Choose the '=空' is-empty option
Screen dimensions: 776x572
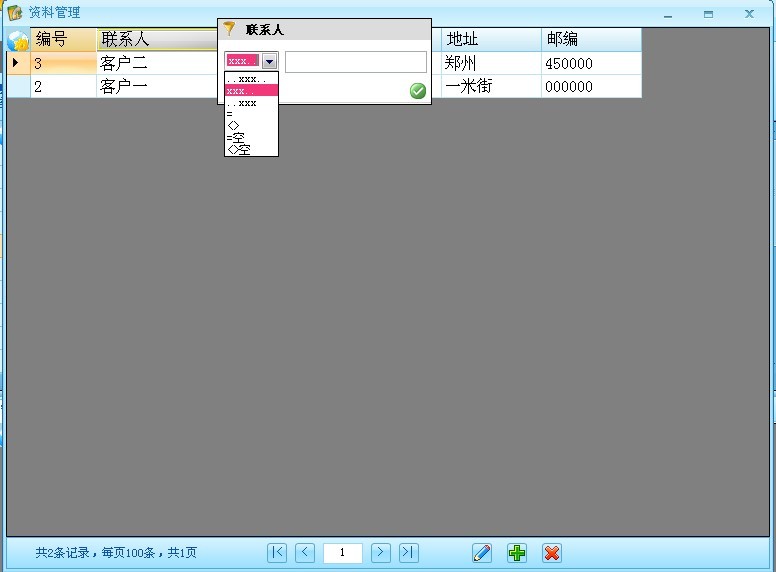tap(251, 137)
